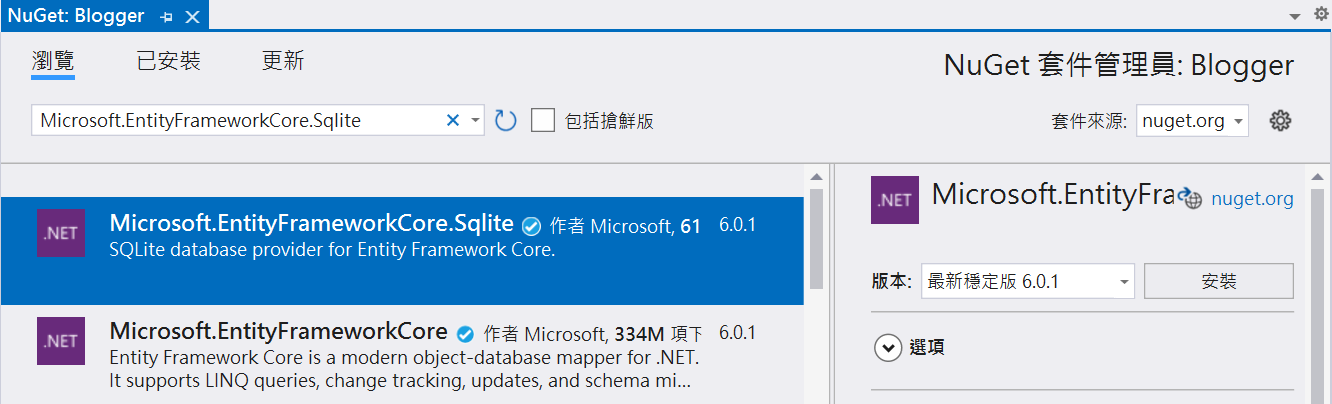Open the search history dropdown arrow
Screen dimensions: 1332x404
click(475, 121)
